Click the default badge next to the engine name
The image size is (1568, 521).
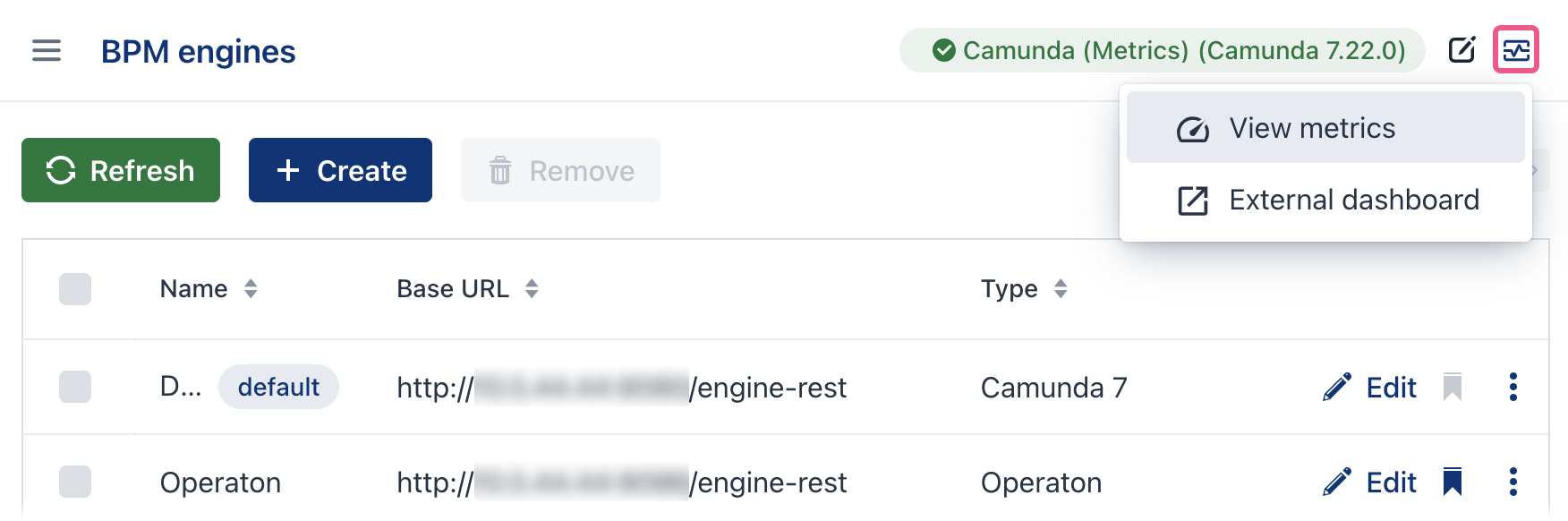coord(278,387)
